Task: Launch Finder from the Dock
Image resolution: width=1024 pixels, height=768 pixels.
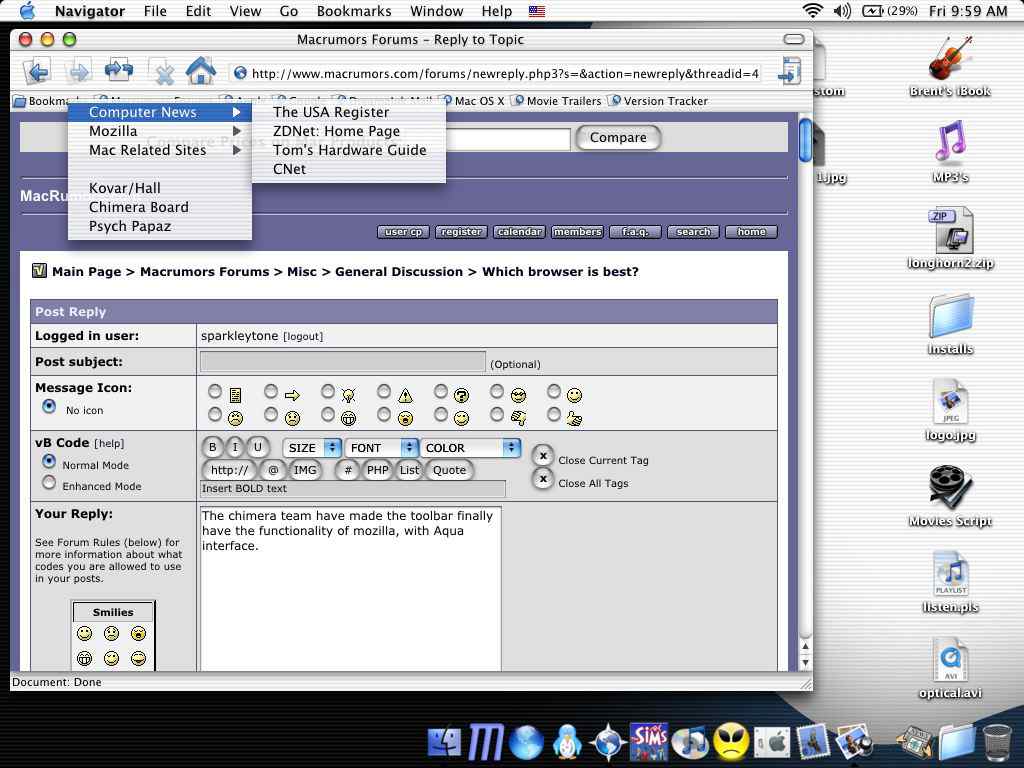Action: pos(444,742)
